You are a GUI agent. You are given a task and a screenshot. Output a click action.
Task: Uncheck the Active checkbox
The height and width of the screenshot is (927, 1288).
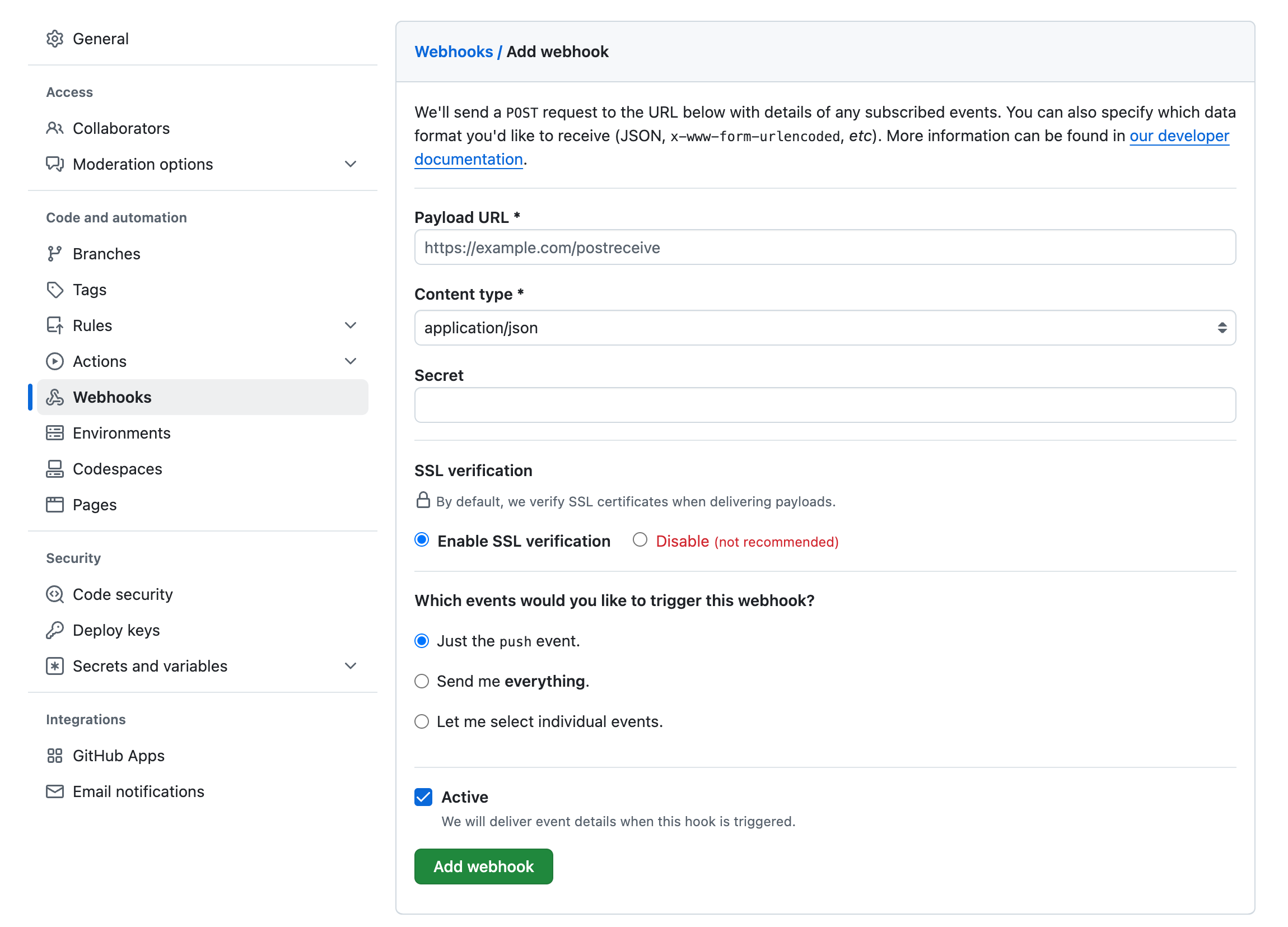pos(423,797)
